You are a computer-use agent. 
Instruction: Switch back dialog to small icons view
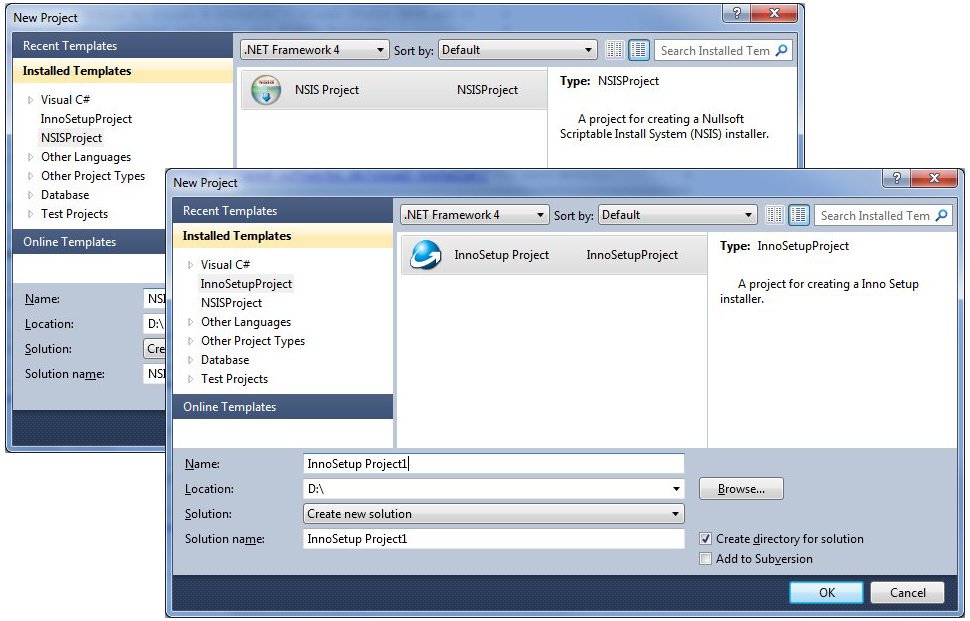pyautogui.click(x=614, y=50)
